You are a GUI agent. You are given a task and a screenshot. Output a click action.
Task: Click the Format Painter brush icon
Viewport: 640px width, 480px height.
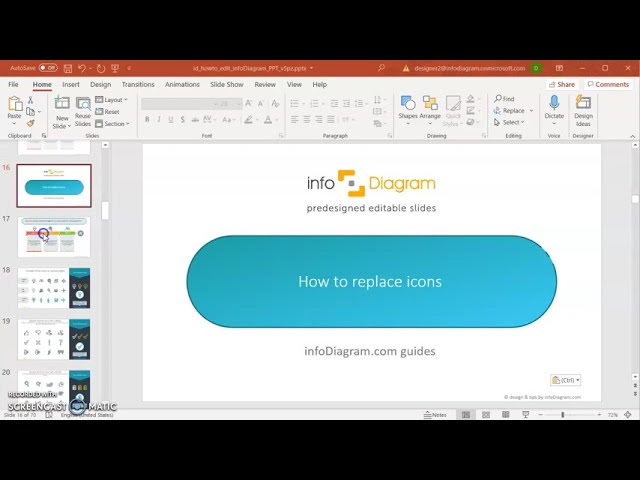(30, 123)
